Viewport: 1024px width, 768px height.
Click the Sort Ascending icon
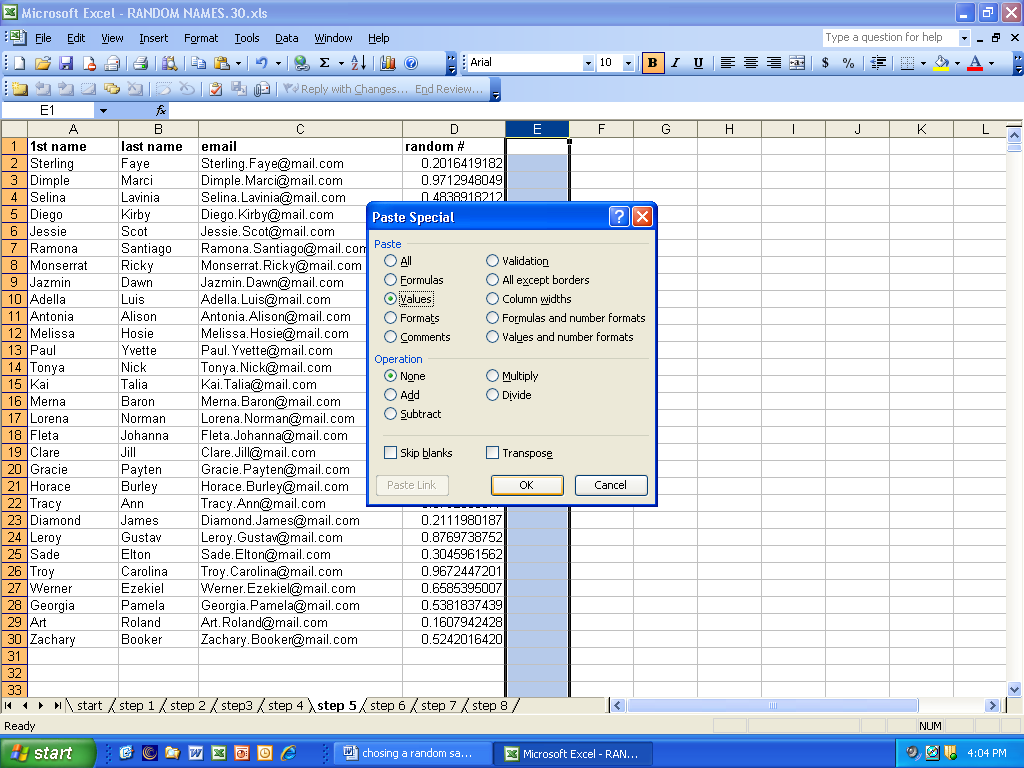click(x=359, y=63)
